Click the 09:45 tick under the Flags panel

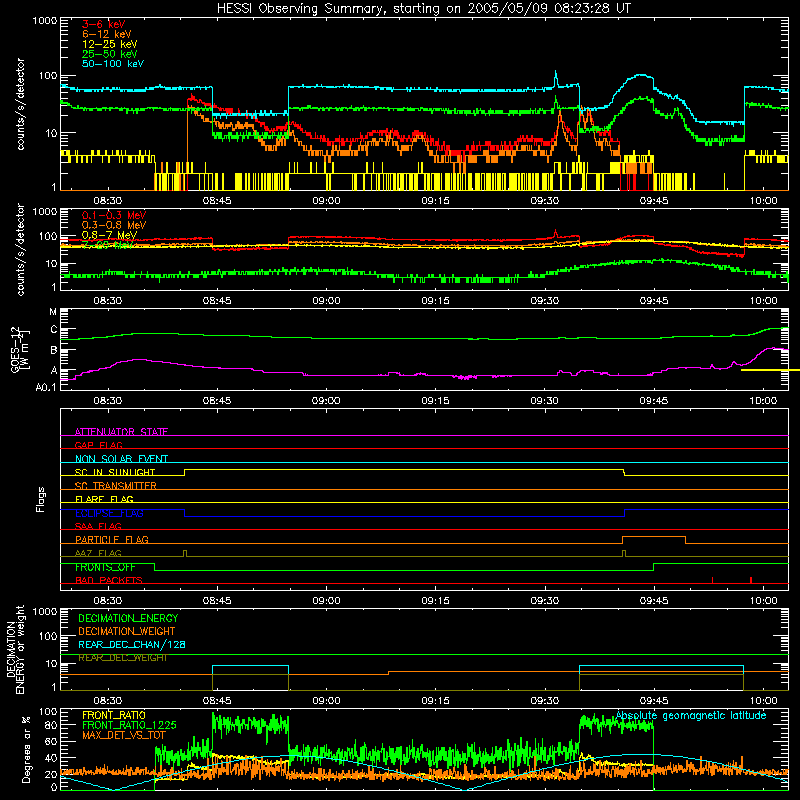(654, 601)
